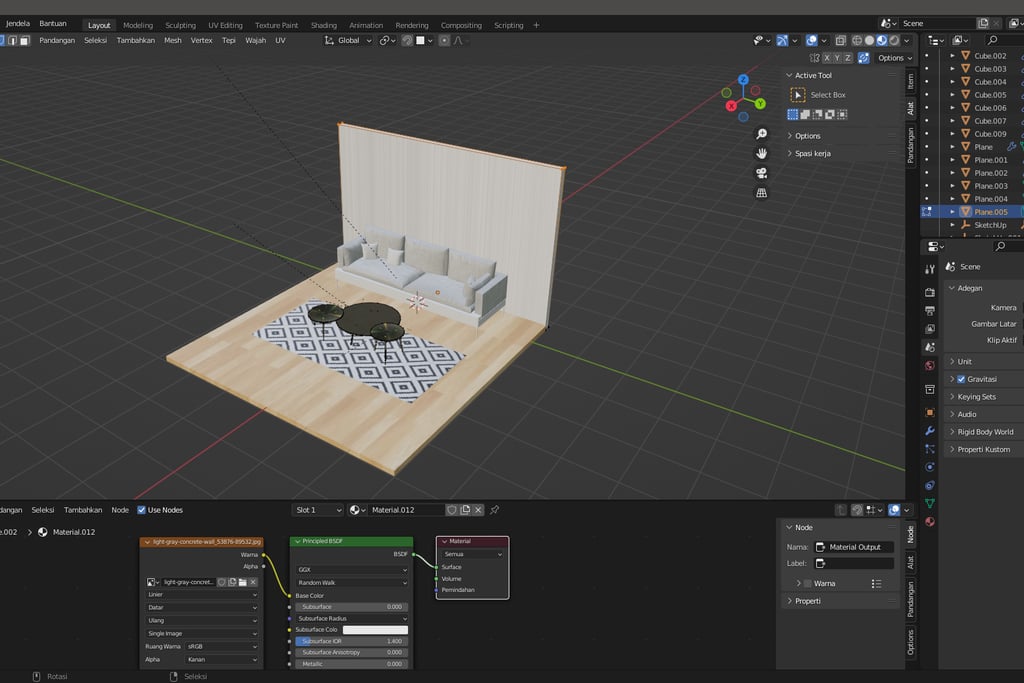
Task: Open the Modeling workspace tab
Action: pos(138,25)
